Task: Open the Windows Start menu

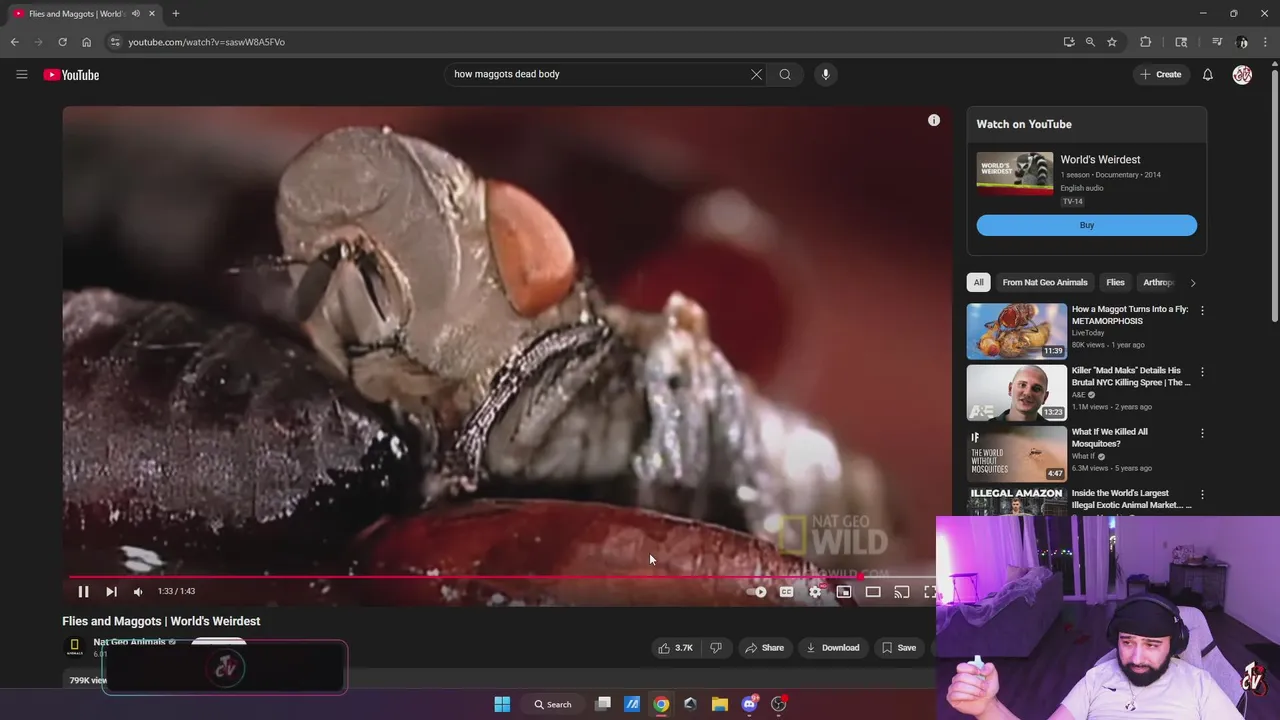Action: (502, 704)
